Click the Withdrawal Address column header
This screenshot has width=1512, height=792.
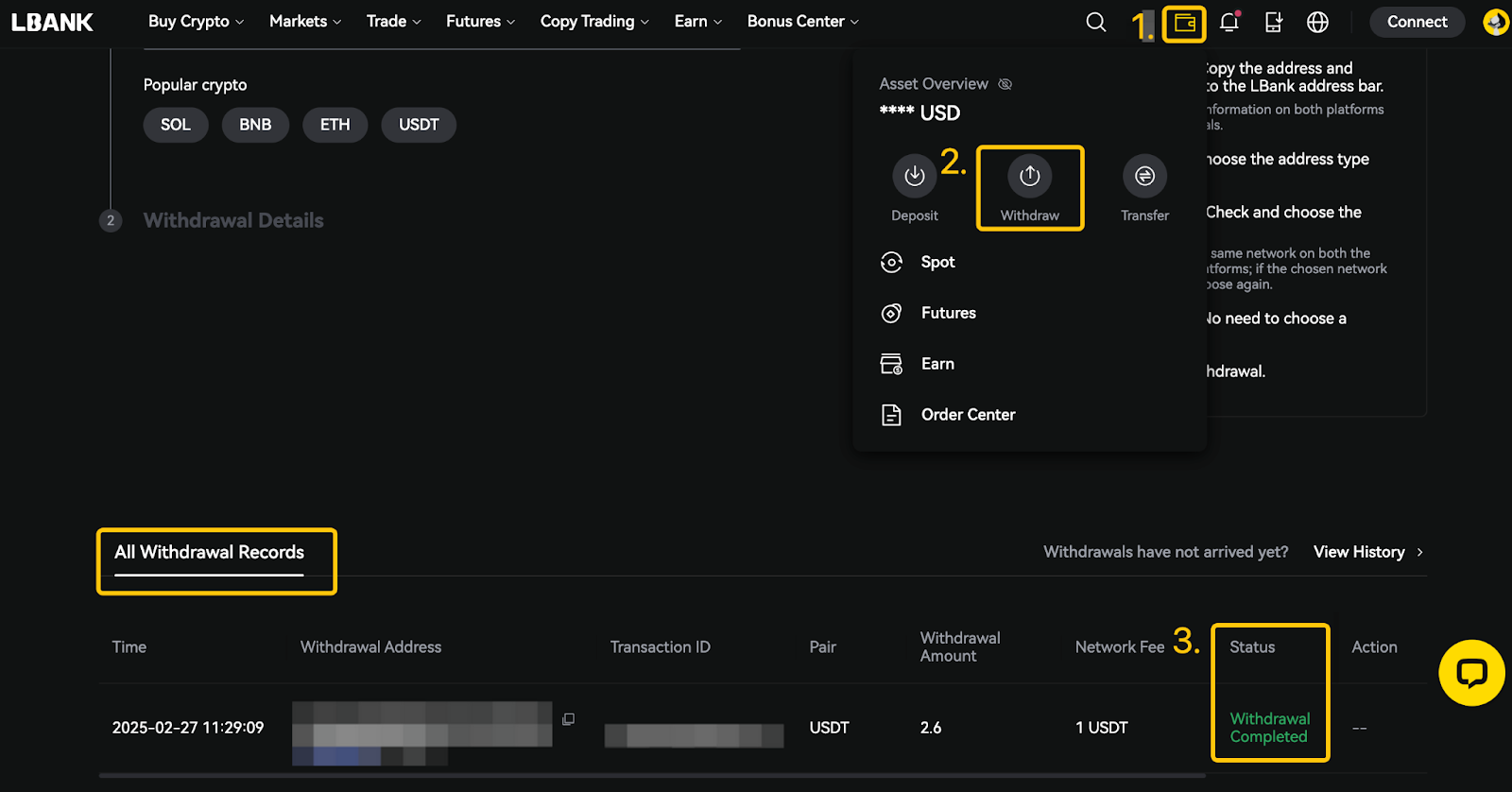[370, 647]
